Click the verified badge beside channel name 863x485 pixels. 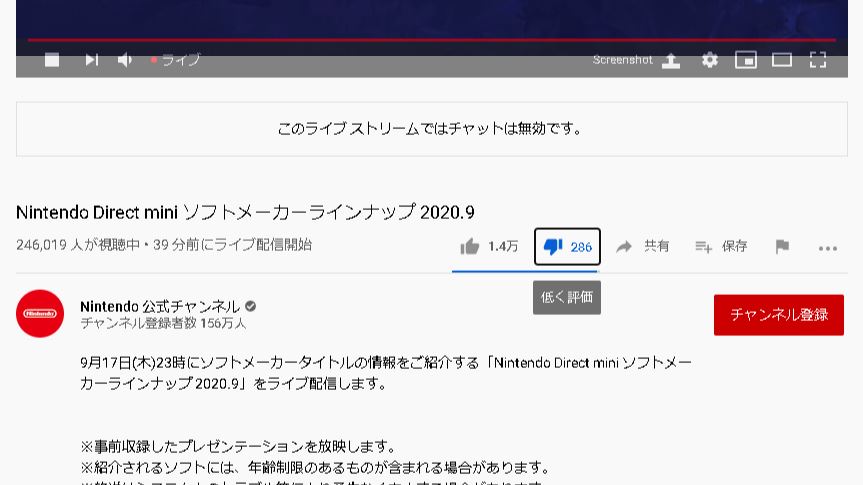[x=250, y=306]
